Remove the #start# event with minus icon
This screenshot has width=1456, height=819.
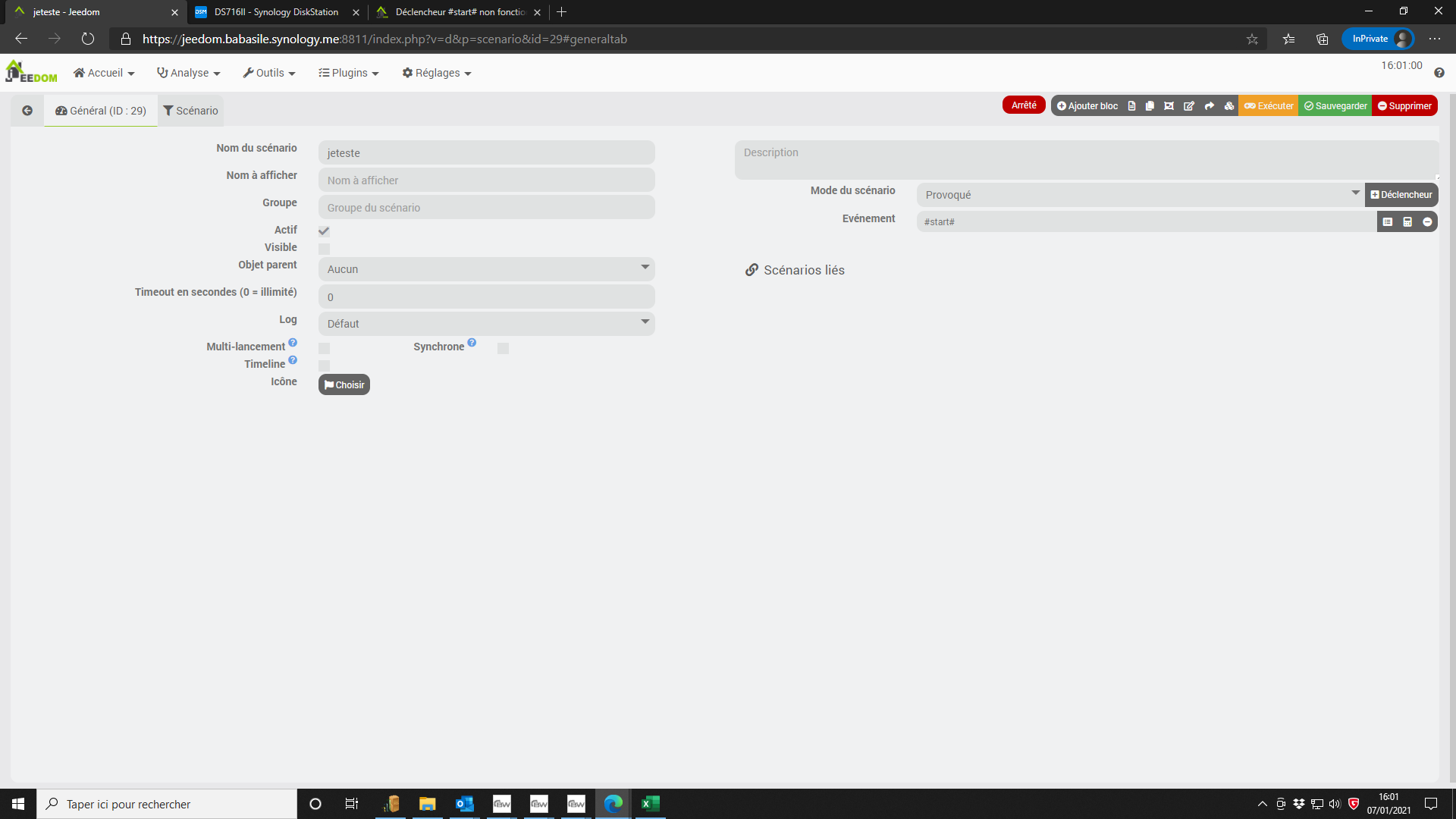[1427, 222]
